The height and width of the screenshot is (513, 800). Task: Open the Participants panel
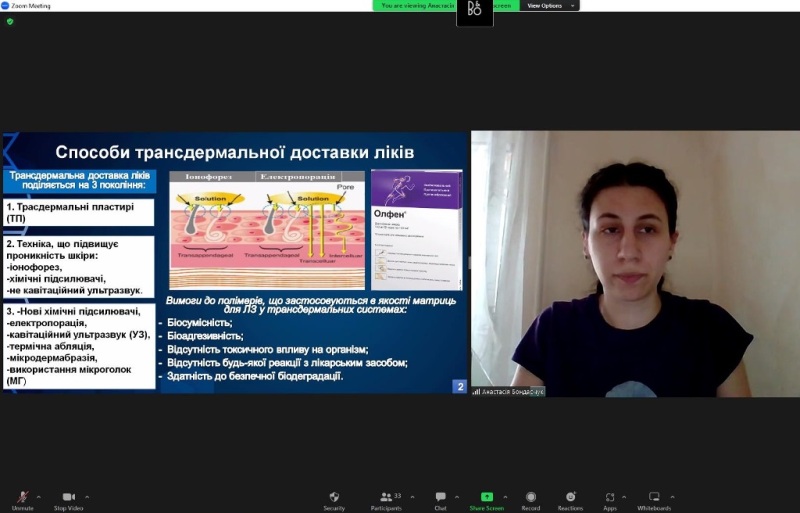[386, 500]
